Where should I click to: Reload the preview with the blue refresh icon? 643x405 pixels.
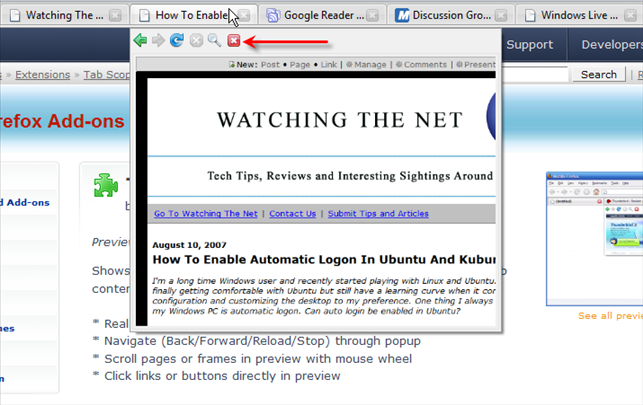coord(177,40)
